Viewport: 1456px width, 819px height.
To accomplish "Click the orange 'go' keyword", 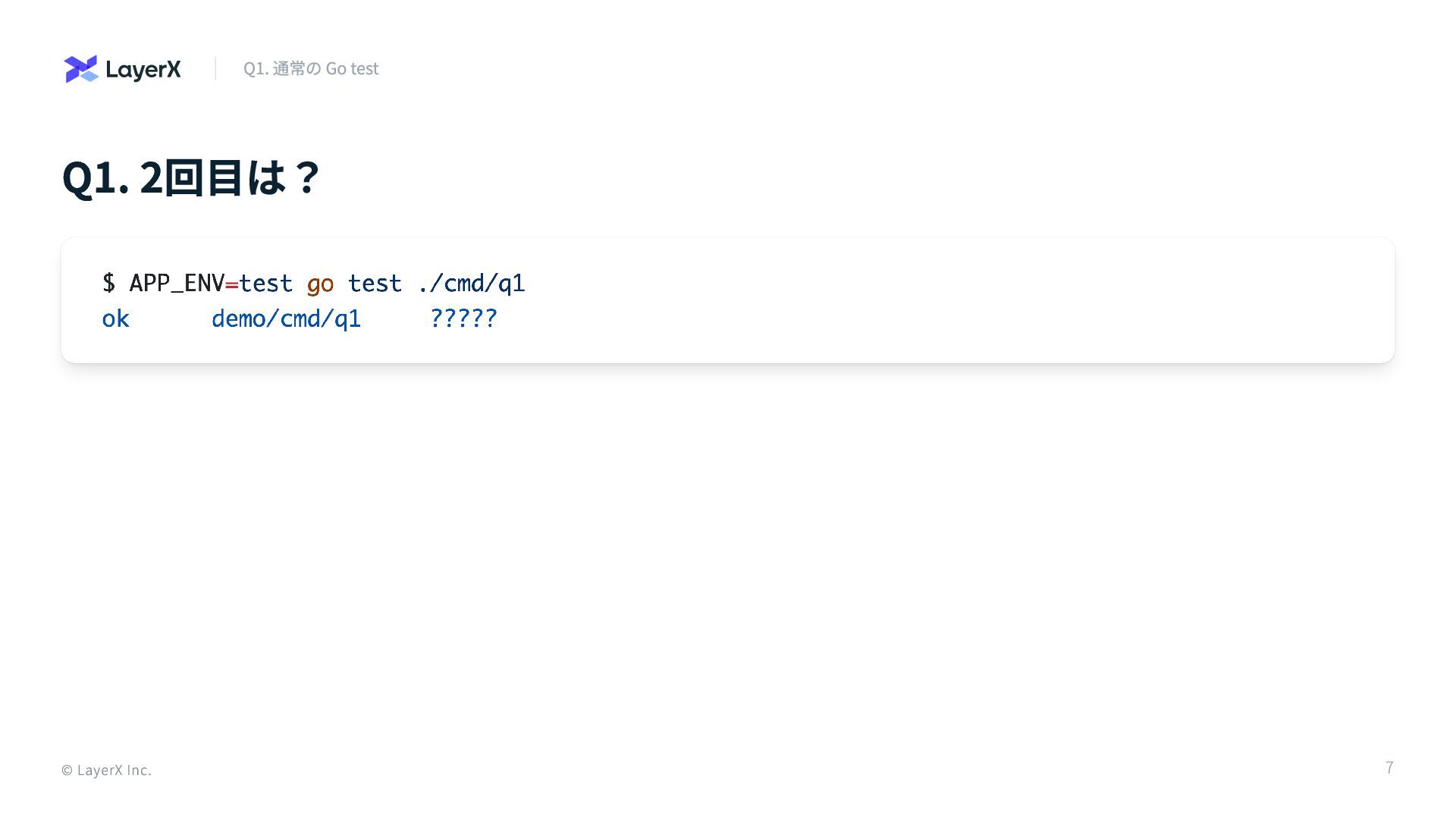I will coord(320,284).
